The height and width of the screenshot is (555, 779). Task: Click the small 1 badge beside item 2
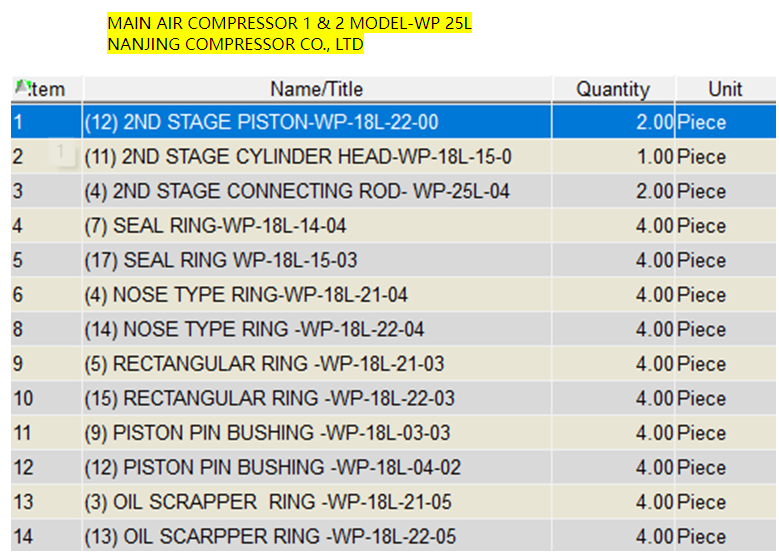tap(61, 153)
